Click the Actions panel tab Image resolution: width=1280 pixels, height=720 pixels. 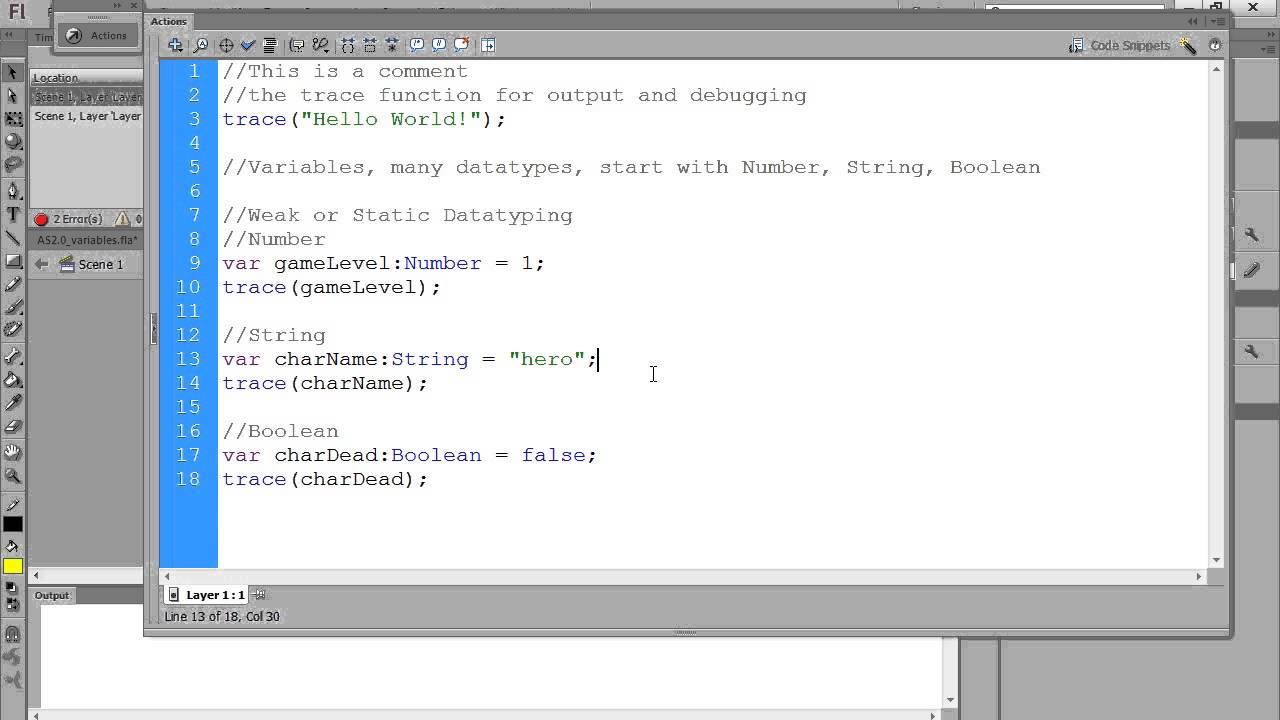pos(169,21)
